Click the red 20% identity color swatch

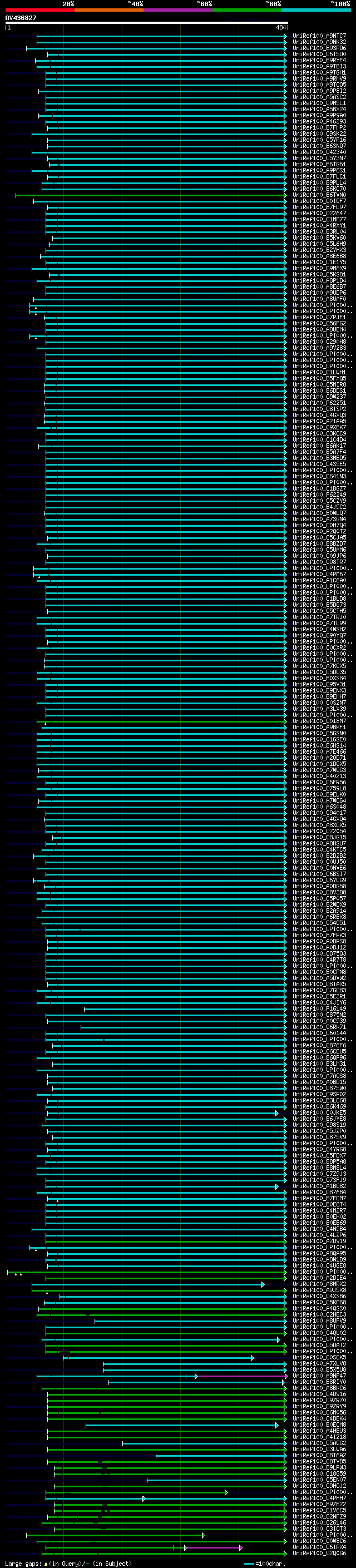pyautogui.click(x=39, y=10)
